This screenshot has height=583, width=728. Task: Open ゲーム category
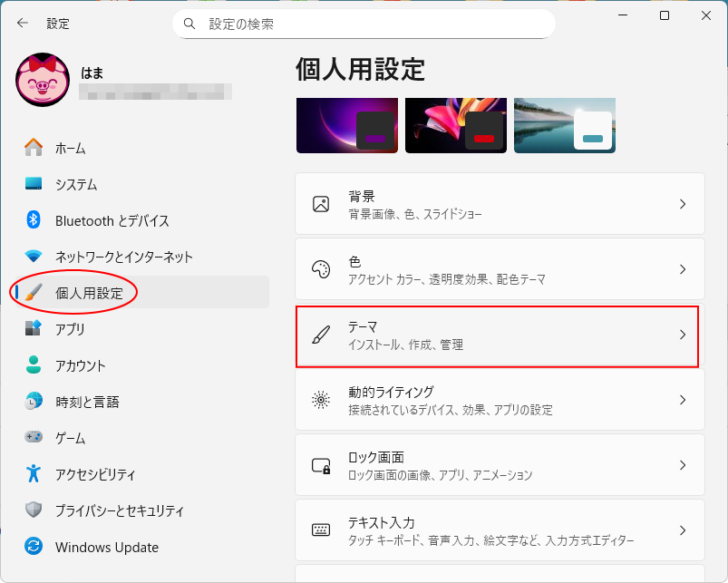pos(142,438)
